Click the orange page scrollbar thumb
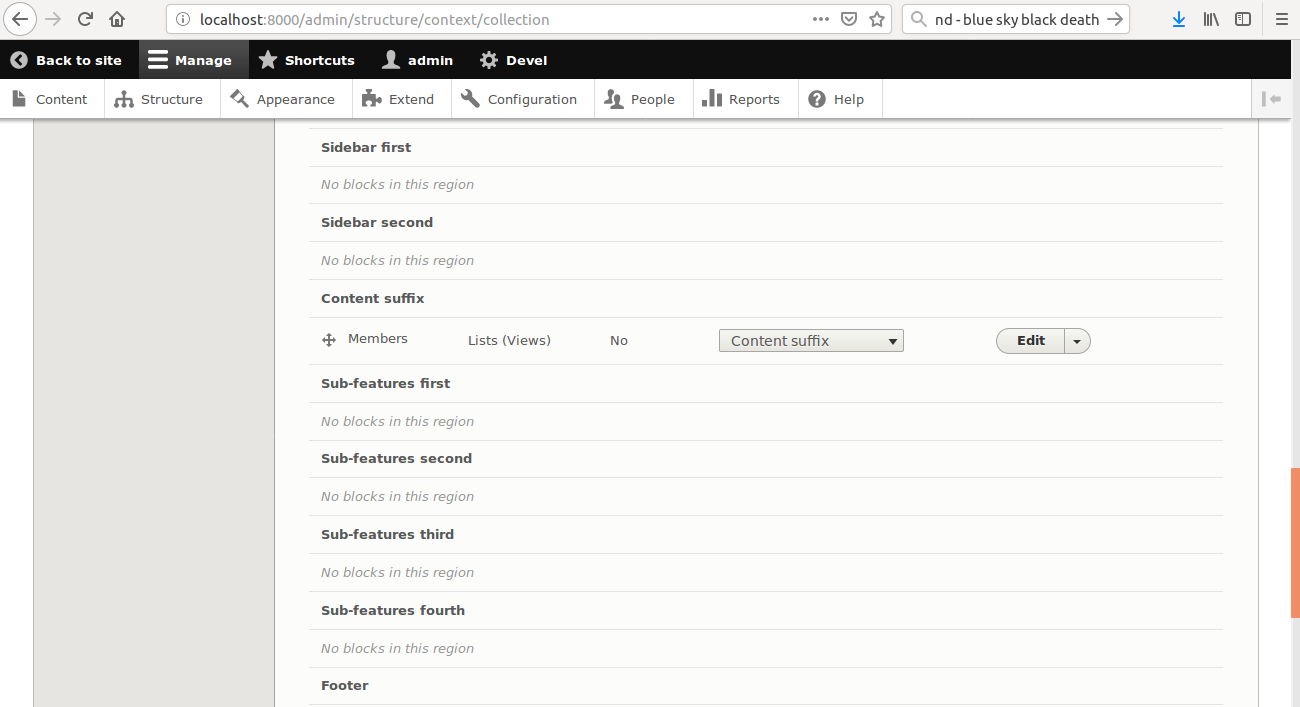The width and height of the screenshot is (1300, 707). [1295, 545]
